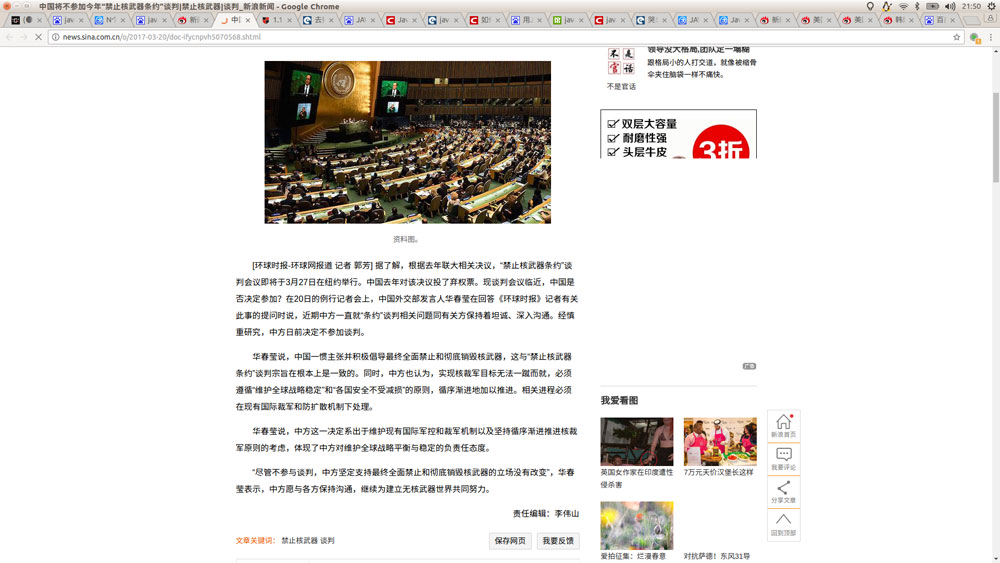This screenshot has width=1000, height=563.
Task: Click the page vertical scrollbar thumb
Action: pyautogui.click(x=996, y=136)
